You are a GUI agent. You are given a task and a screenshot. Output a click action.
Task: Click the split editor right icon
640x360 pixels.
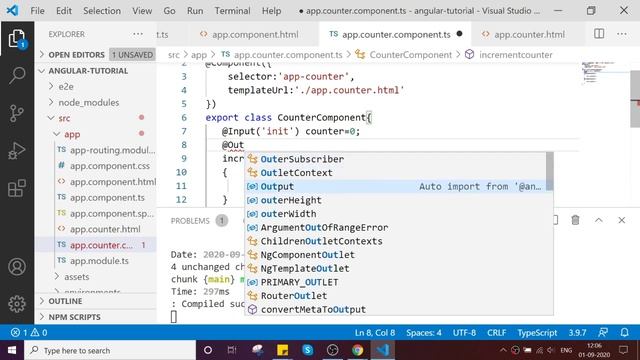[599, 34]
